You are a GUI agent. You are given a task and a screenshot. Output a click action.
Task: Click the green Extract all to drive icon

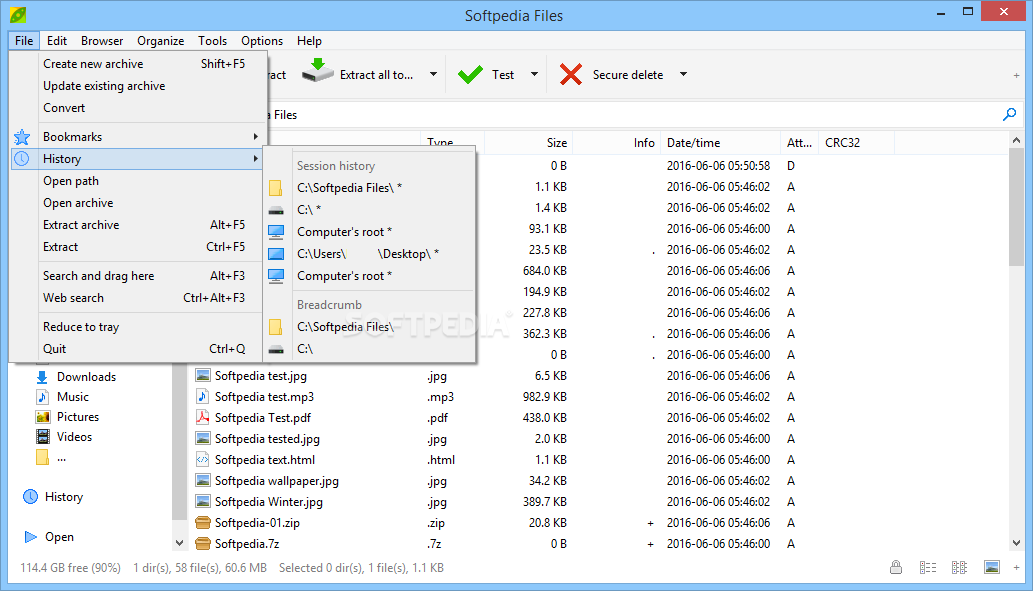point(318,70)
